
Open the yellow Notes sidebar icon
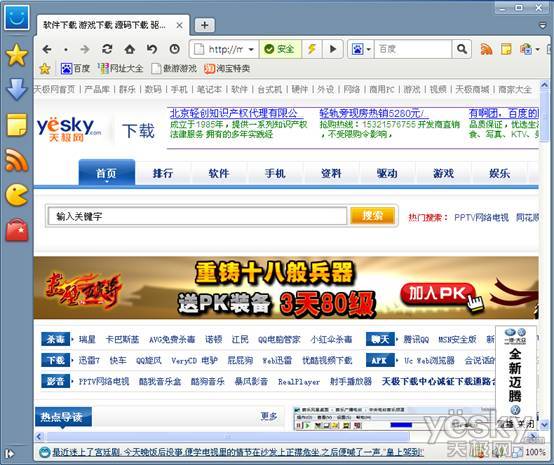17,125
